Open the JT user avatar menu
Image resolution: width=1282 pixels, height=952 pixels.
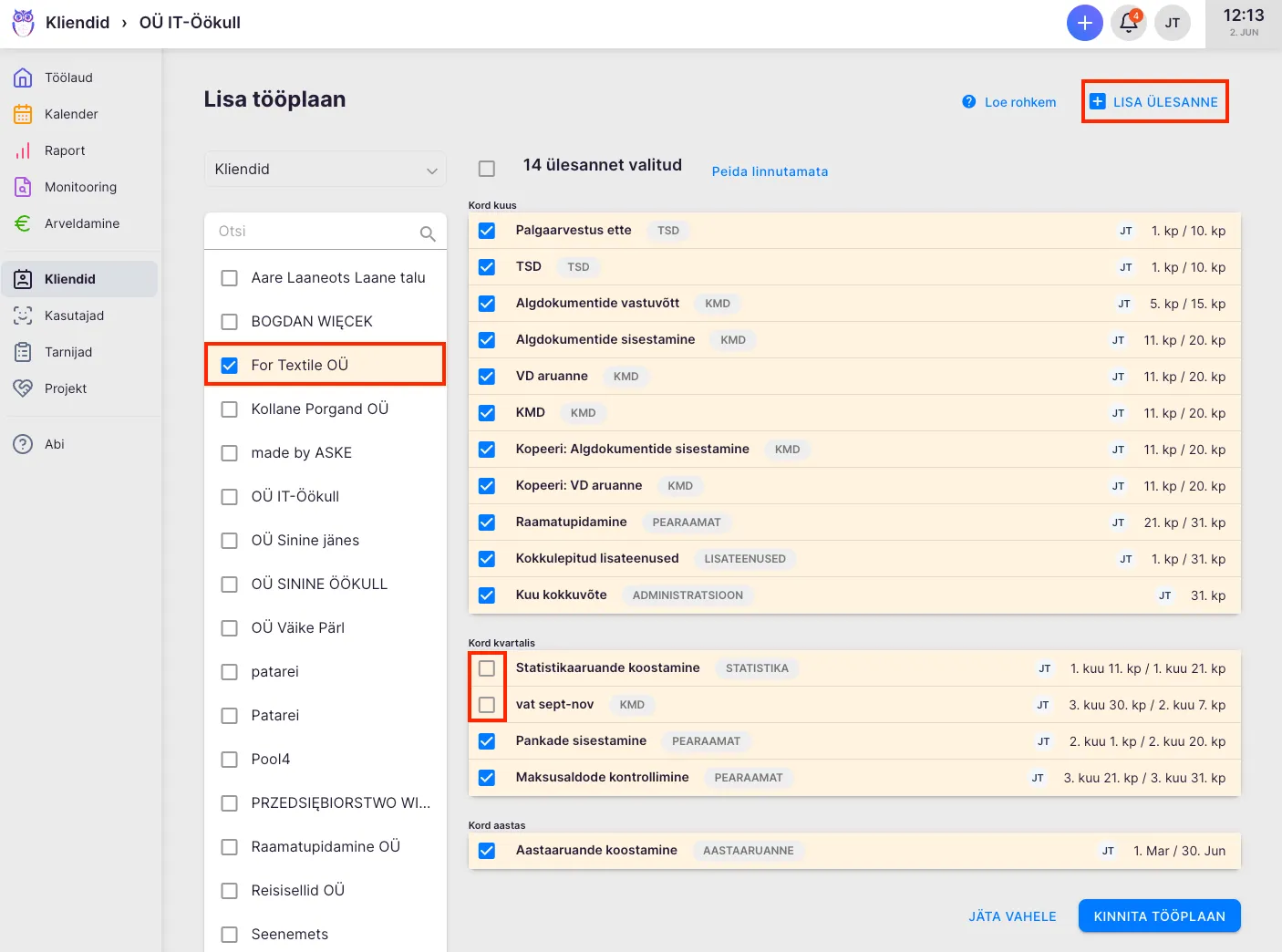point(1172,23)
